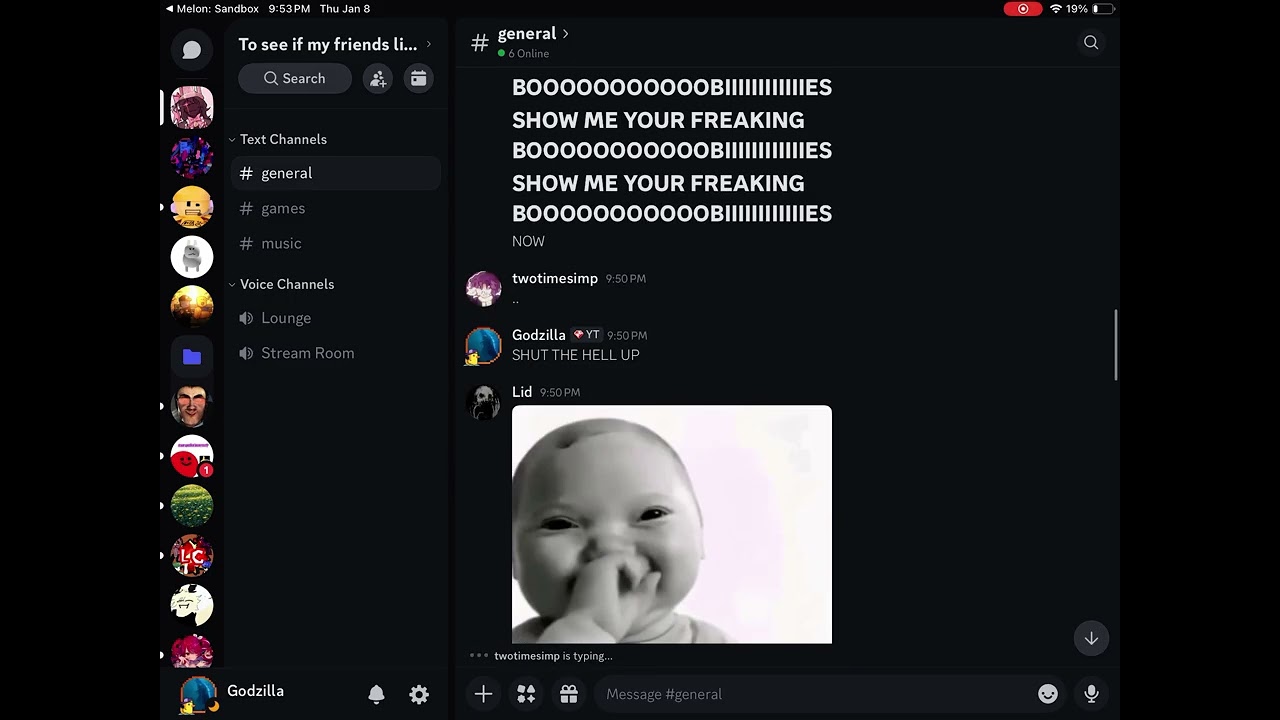Open the message search magnifier icon

pos(1091,42)
